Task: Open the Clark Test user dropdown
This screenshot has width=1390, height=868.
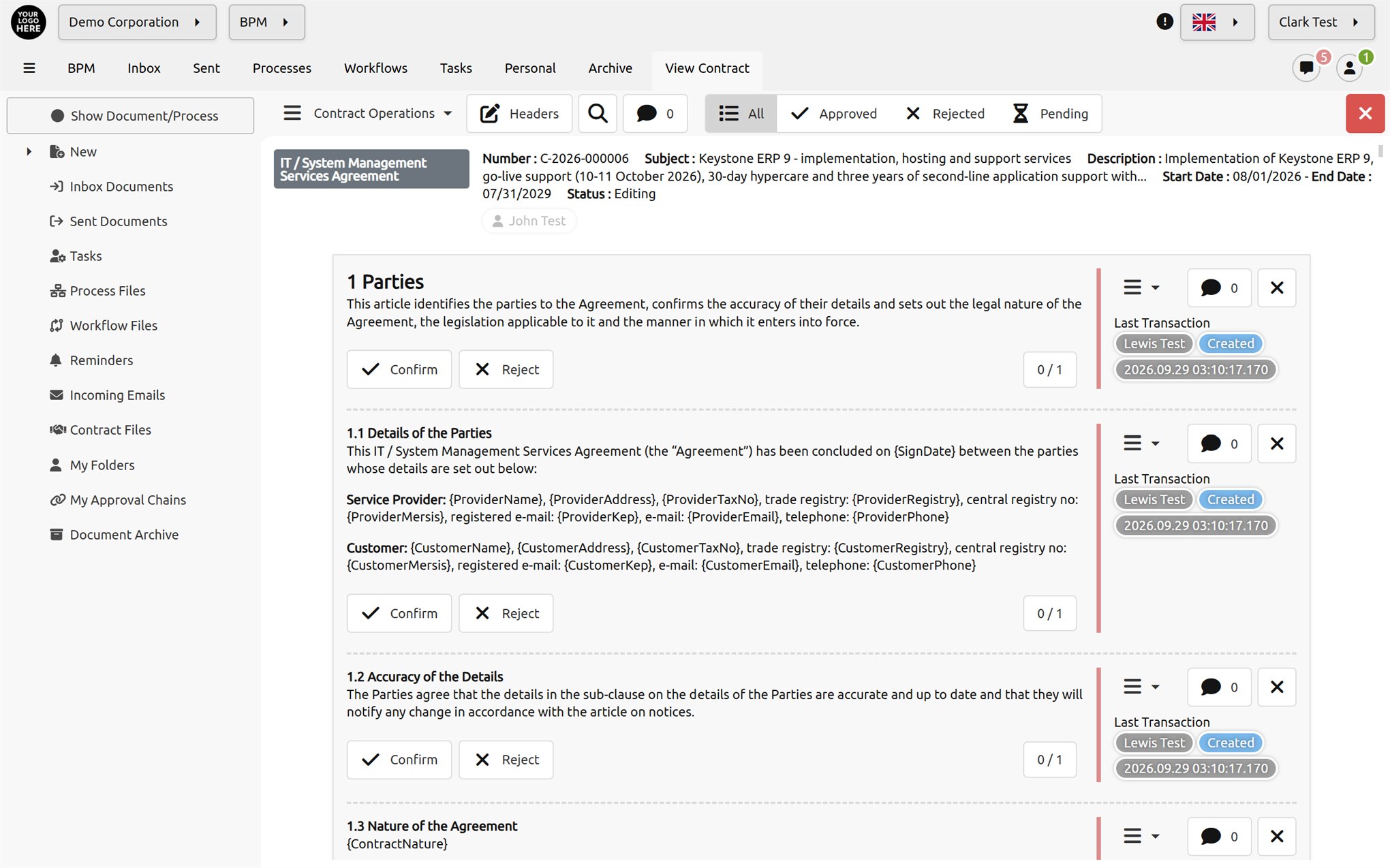Action: (x=1320, y=22)
